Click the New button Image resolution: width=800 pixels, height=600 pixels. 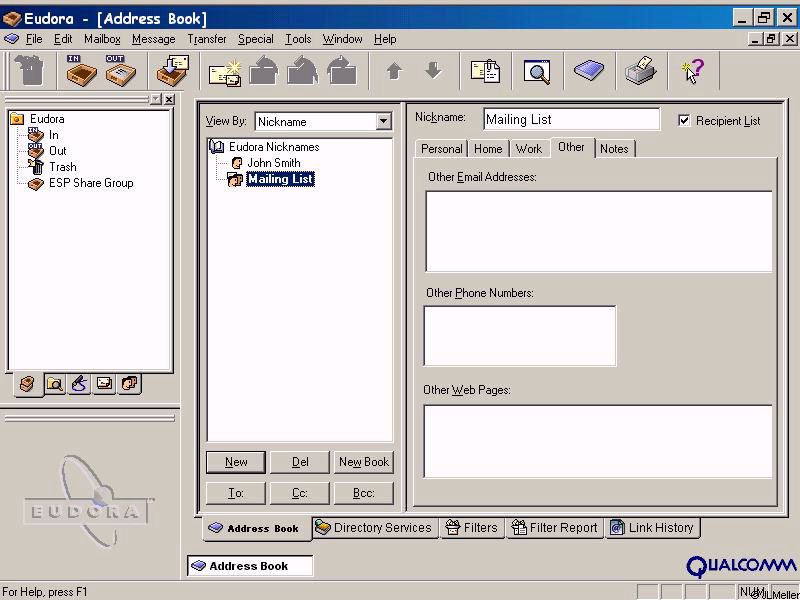pos(236,462)
